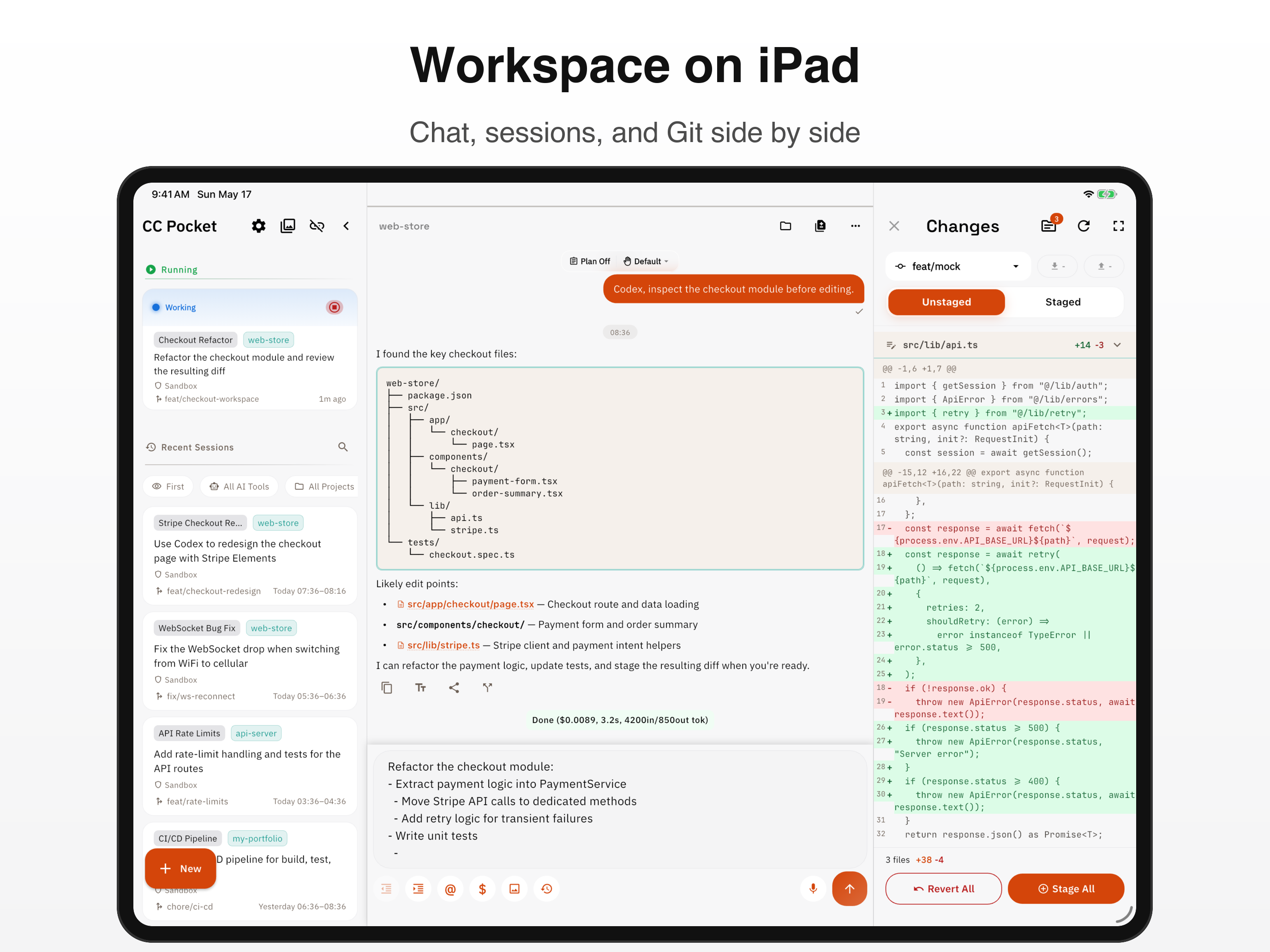Click the file tree code block

[x=620, y=468]
